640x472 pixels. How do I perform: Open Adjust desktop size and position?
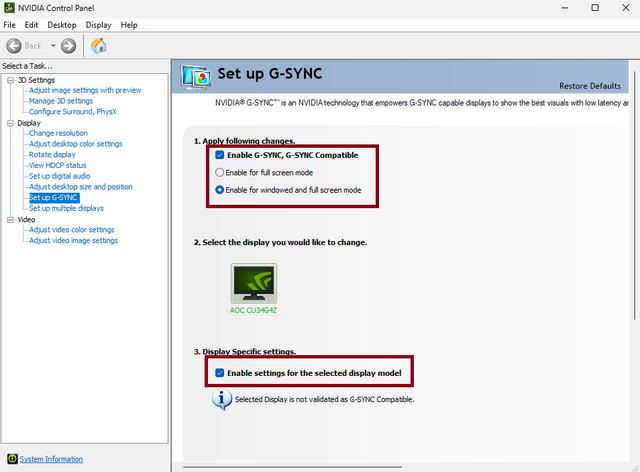click(80, 187)
